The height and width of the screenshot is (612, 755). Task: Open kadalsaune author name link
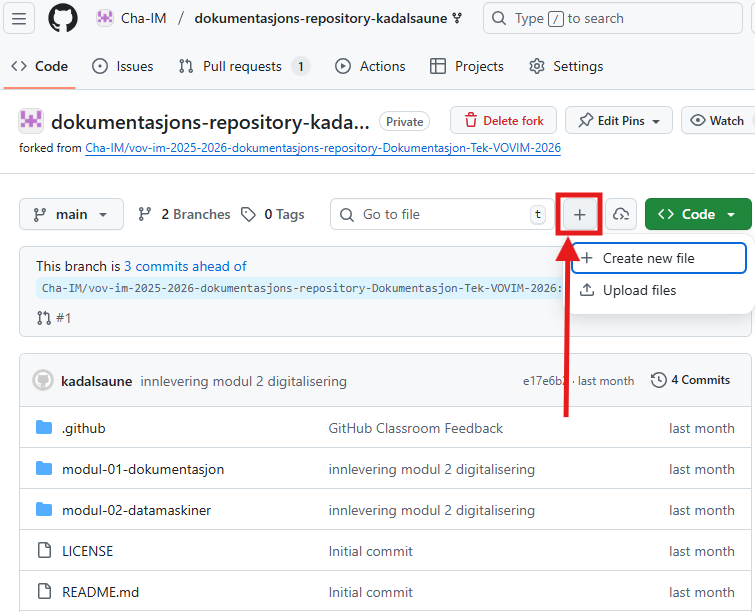(96, 381)
